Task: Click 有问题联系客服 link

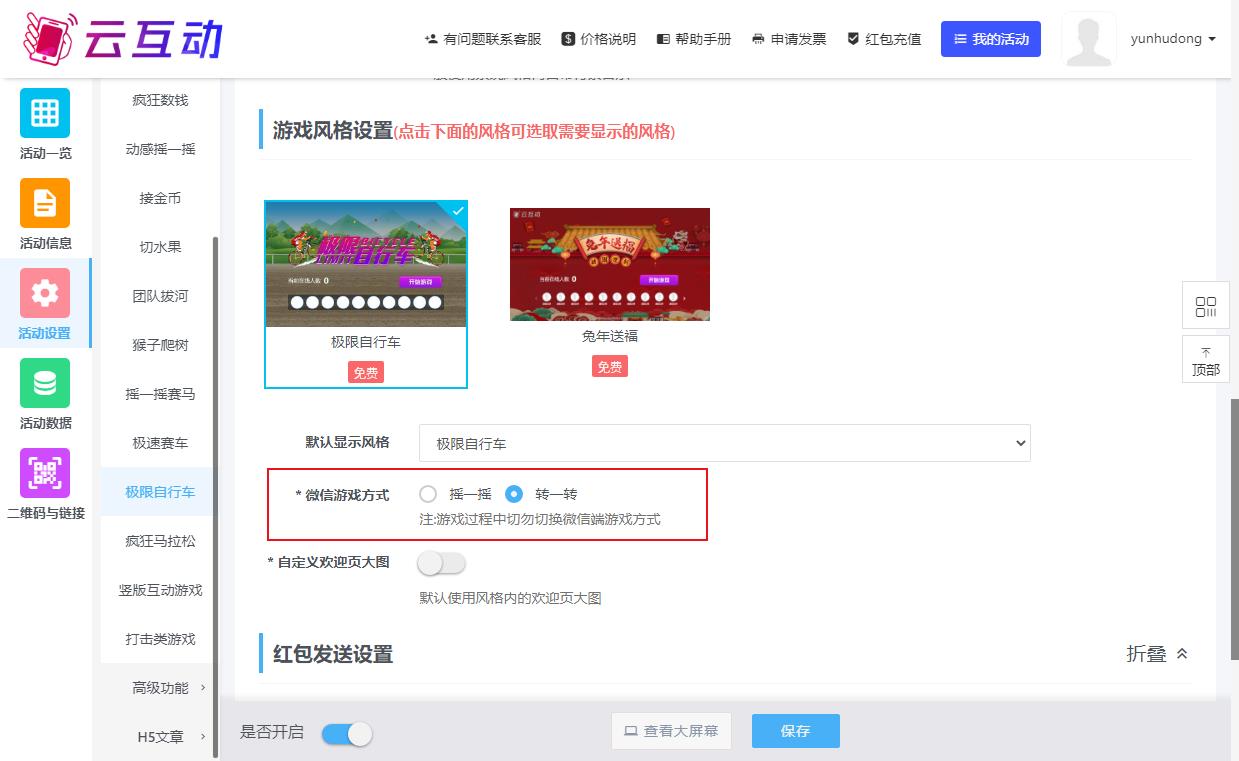Action: tap(483, 39)
